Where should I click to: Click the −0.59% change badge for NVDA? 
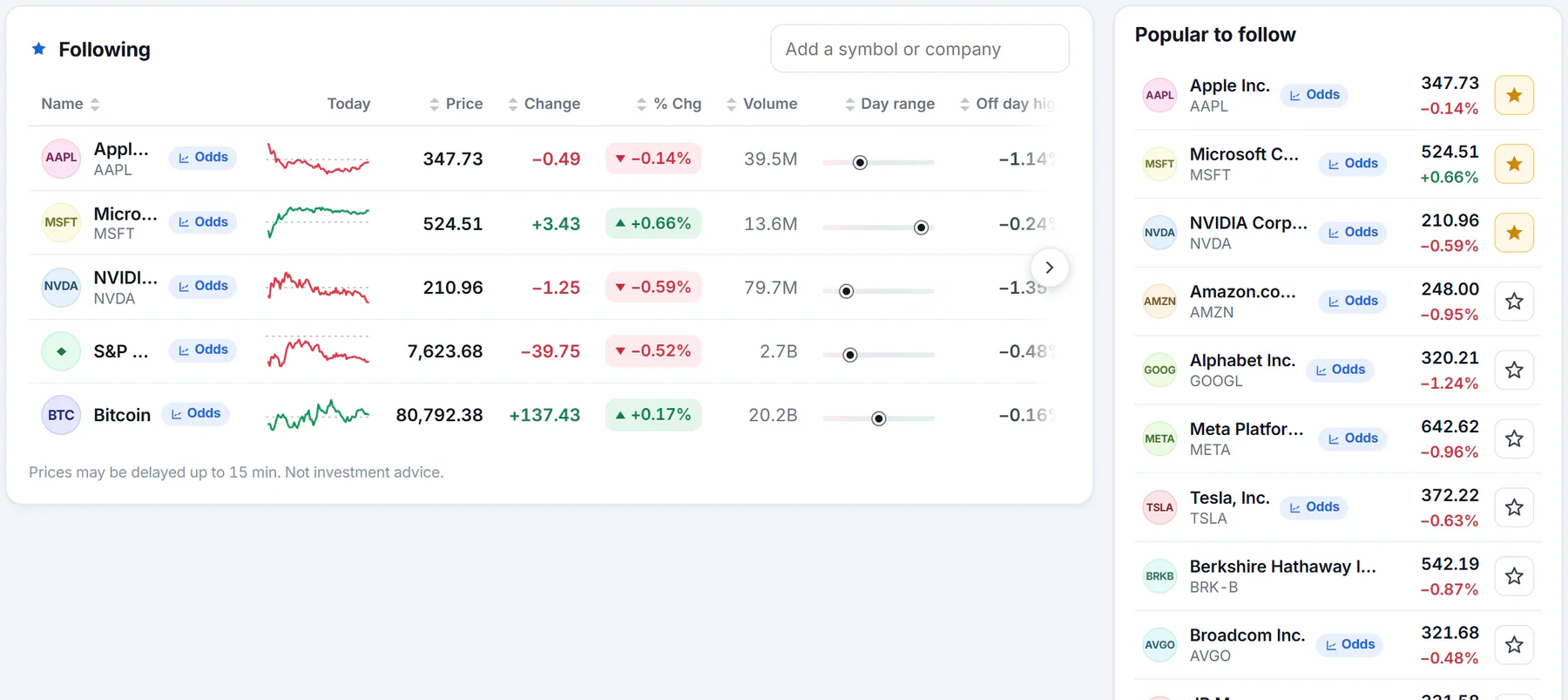point(653,287)
